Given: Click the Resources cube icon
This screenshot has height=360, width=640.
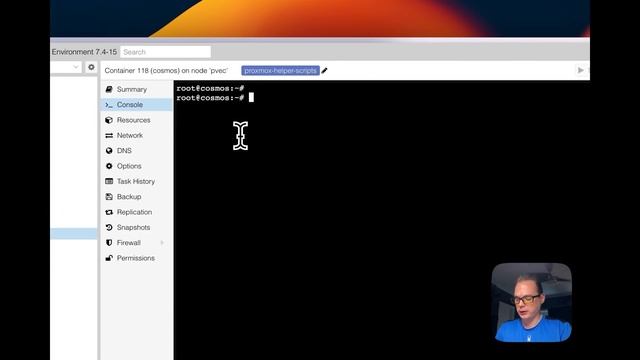Looking at the screenshot, I should 109,120.
